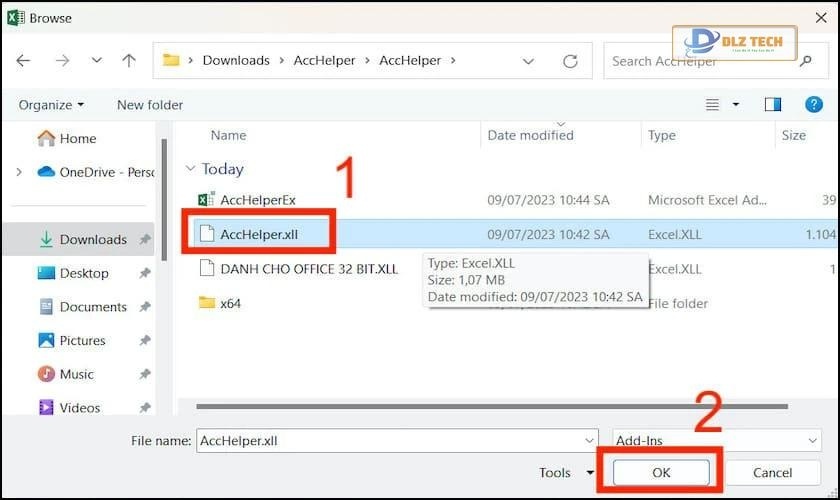Close the Browse dialog
Image resolution: width=840 pixels, height=500 pixels.
821,18
